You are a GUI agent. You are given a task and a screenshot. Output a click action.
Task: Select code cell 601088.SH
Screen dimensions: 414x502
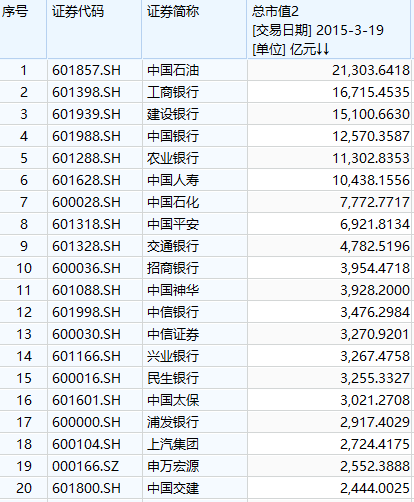click(95, 290)
